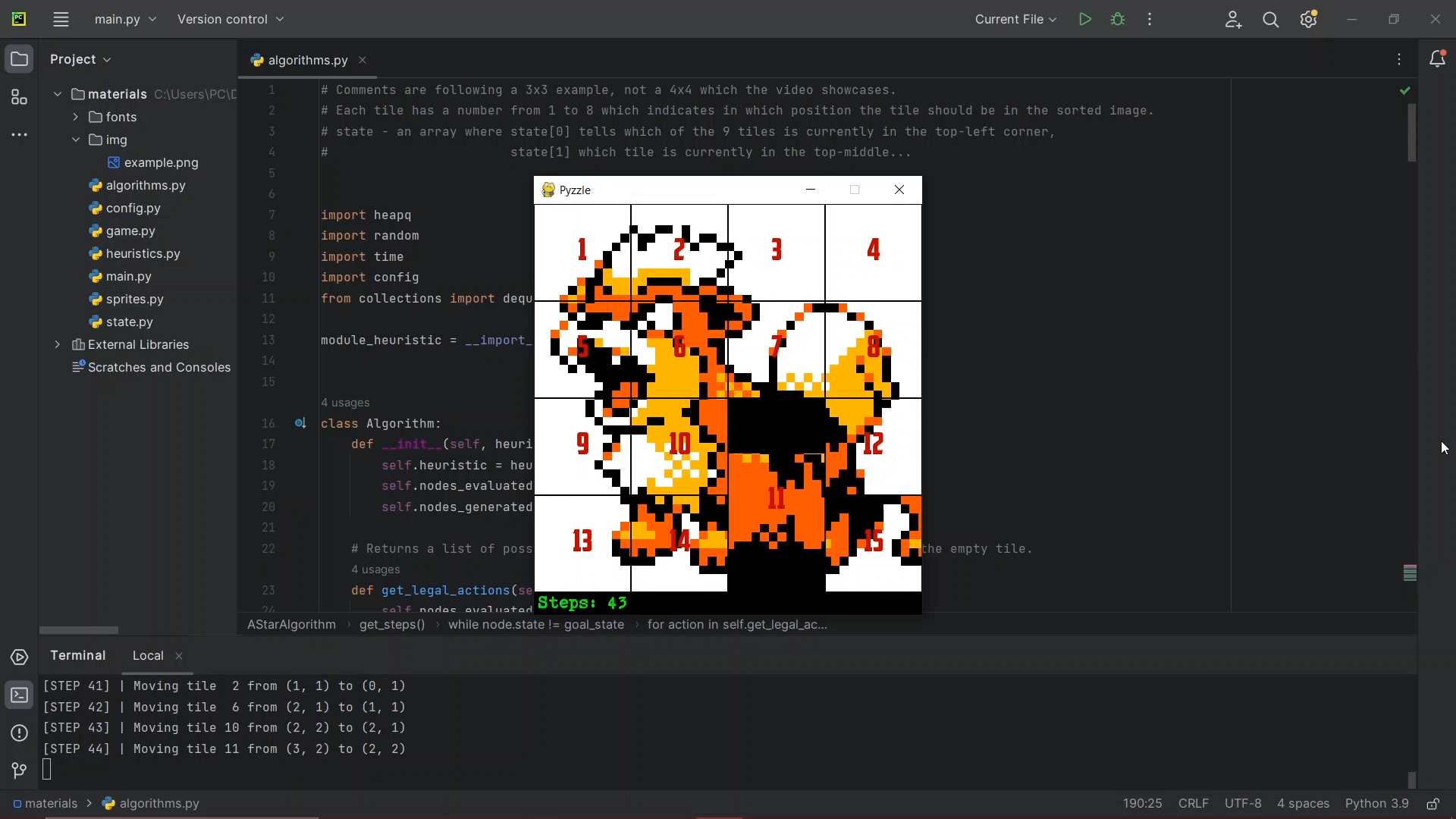Open the main.py project dropdown
The width and height of the screenshot is (1456, 819).
point(125,20)
